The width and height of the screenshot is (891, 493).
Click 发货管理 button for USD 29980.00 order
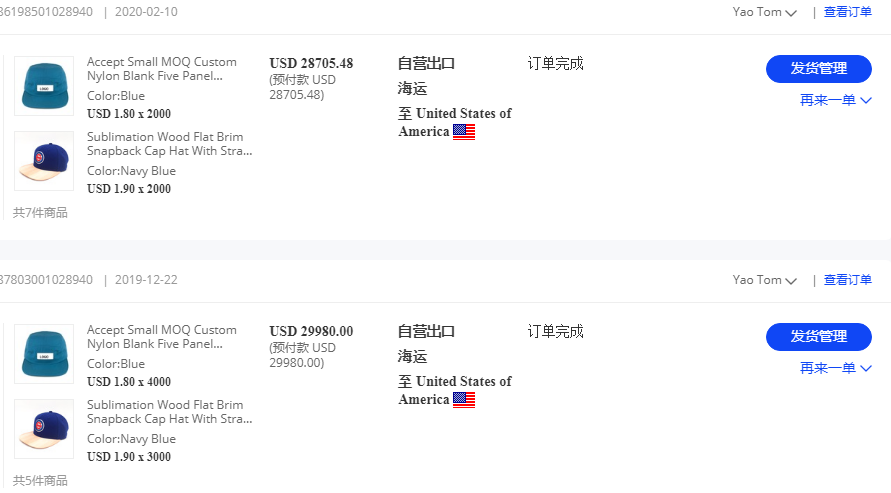(x=818, y=337)
